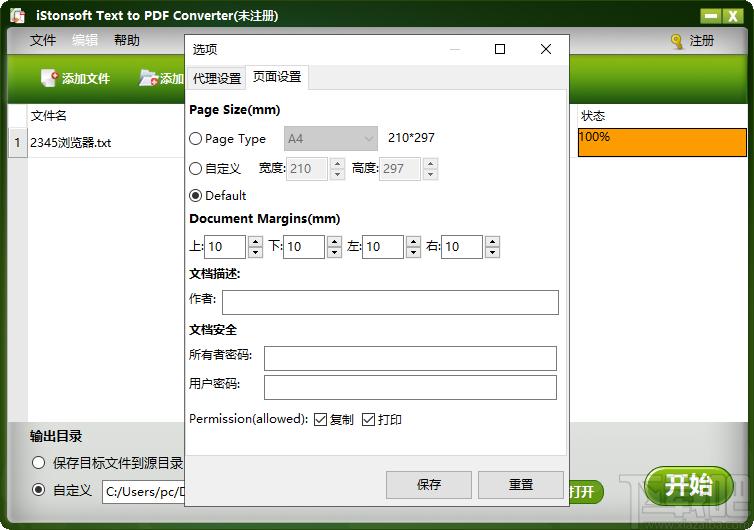Select the custom page size radio option
Viewport: 754px width, 530px height.
pyautogui.click(x=195, y=169)
